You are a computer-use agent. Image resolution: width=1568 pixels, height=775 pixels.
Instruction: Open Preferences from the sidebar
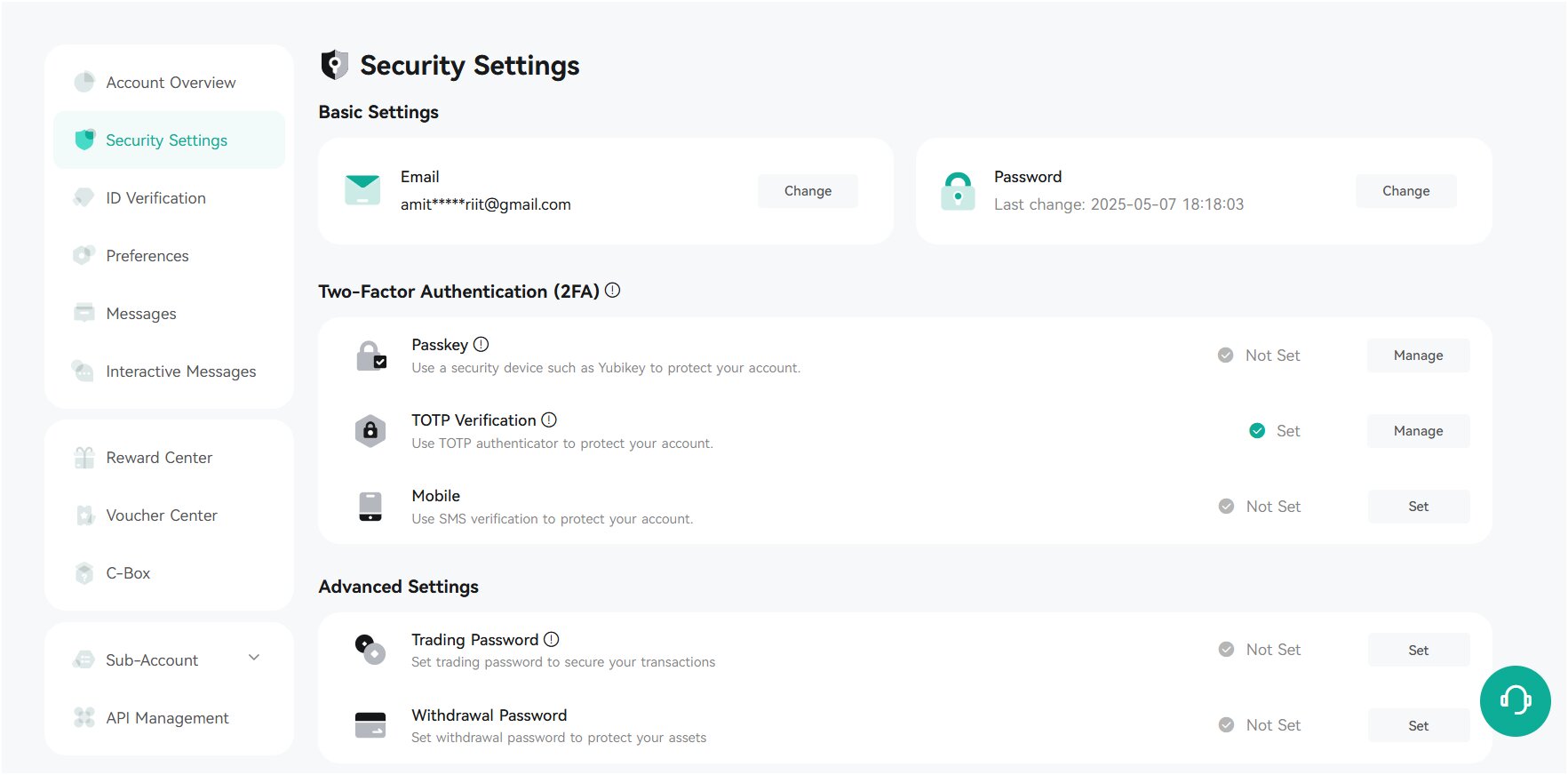point(169,255)
